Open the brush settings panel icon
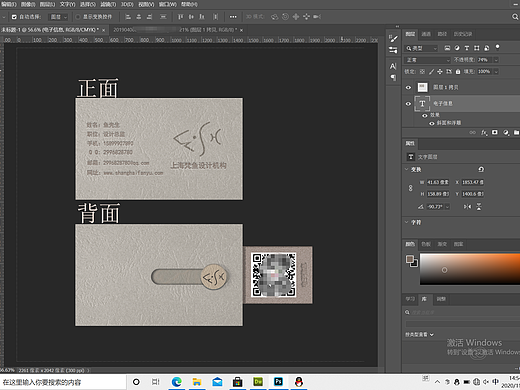 point(393,39)
